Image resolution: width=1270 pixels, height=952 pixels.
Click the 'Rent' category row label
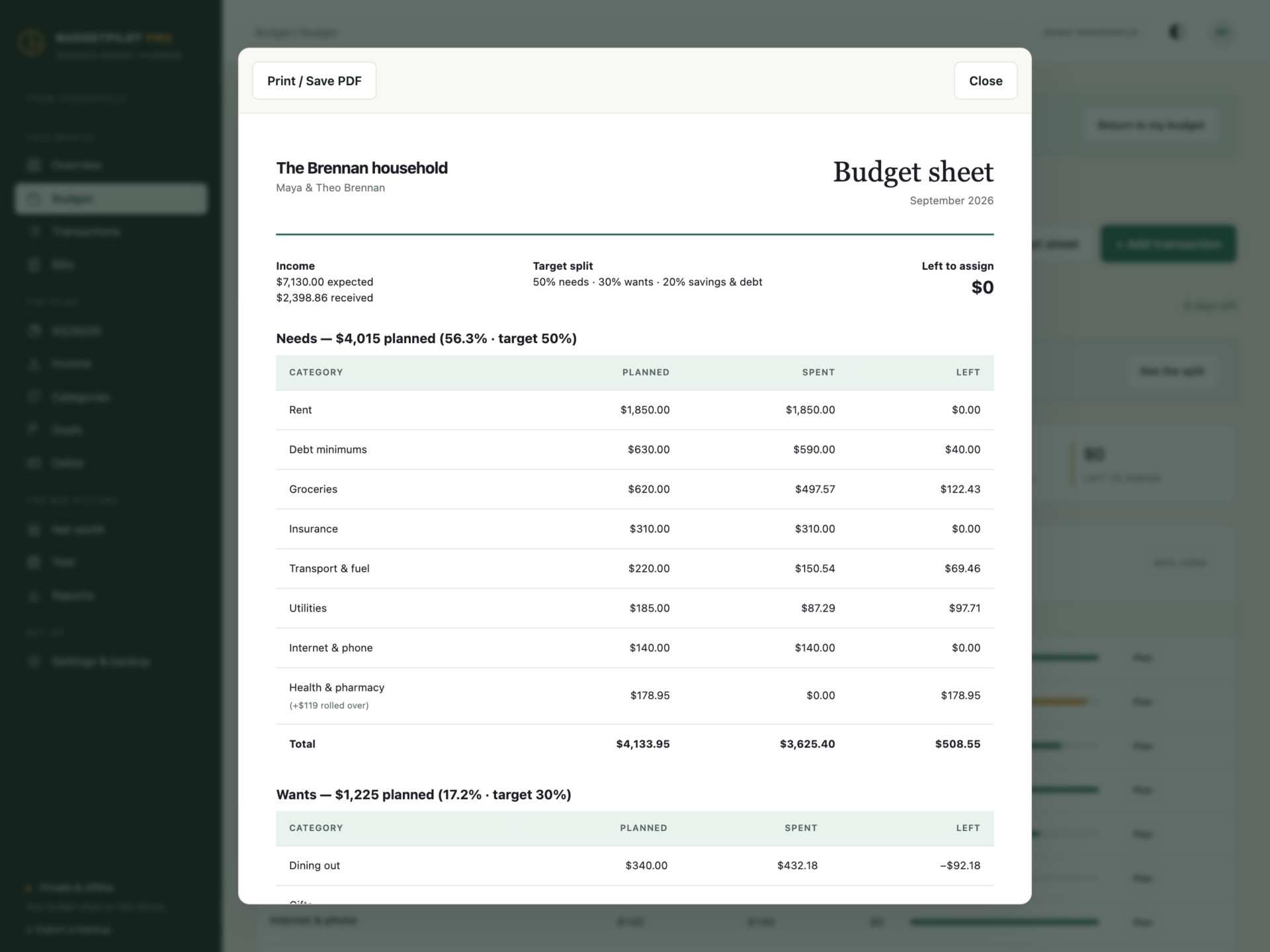[300, 410]
